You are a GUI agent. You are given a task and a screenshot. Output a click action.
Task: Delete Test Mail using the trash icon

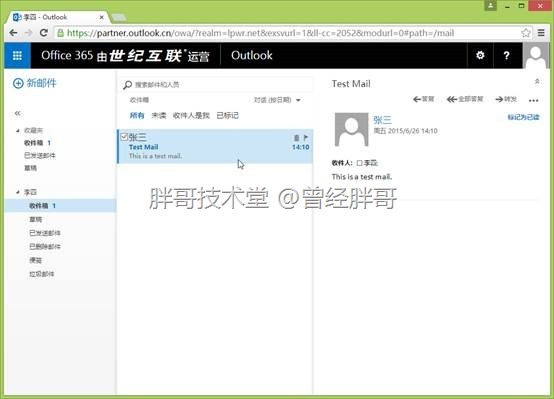click(x=296, y=137)
